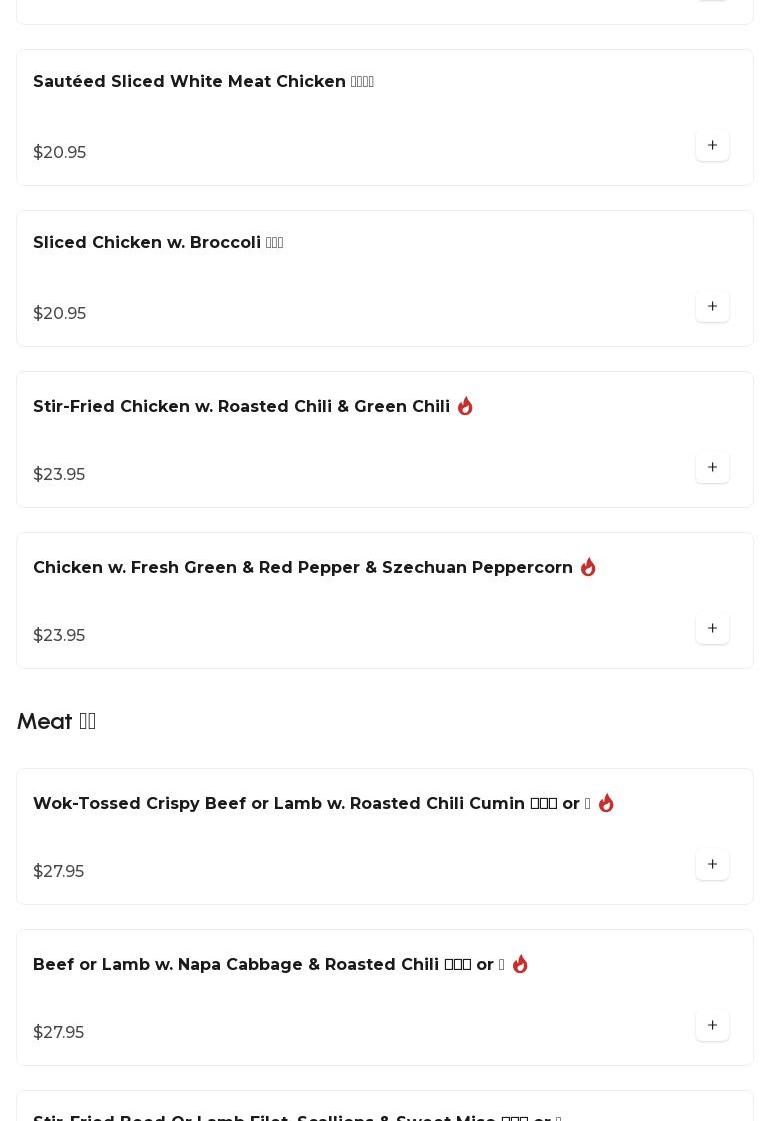Select the Meat section heading
Screen dimensions: 770x1121
(56, 721)
